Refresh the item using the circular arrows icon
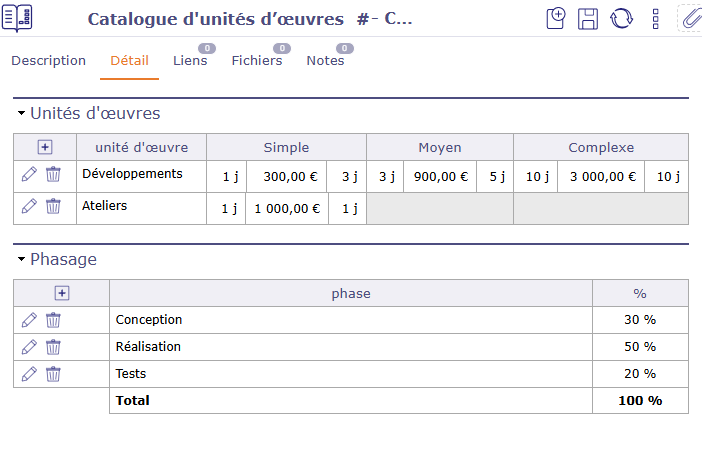Screen dimensions: 702x468 coord(621,19)
